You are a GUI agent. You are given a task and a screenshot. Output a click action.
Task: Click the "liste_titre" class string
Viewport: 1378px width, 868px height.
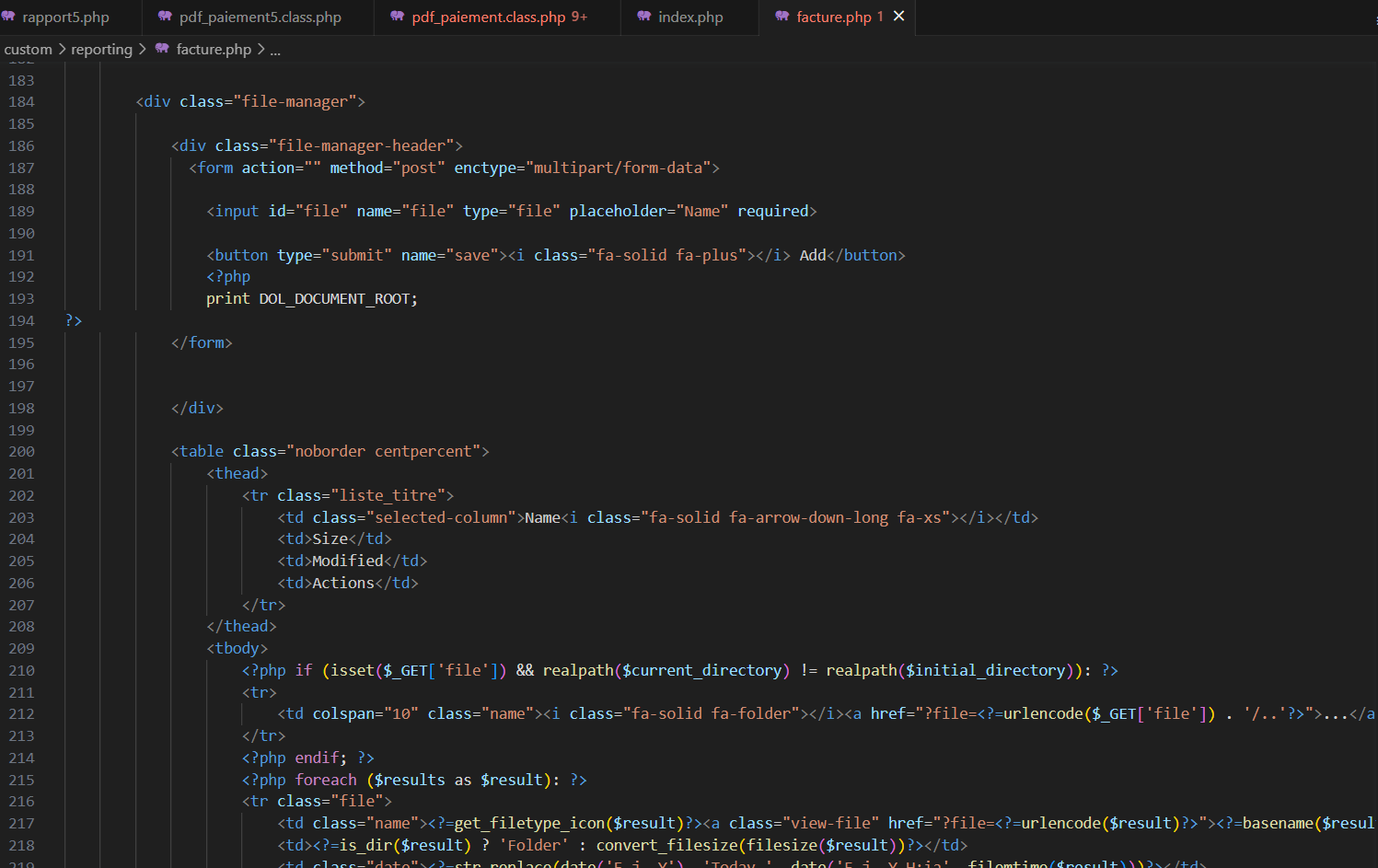tap(388, 495)
